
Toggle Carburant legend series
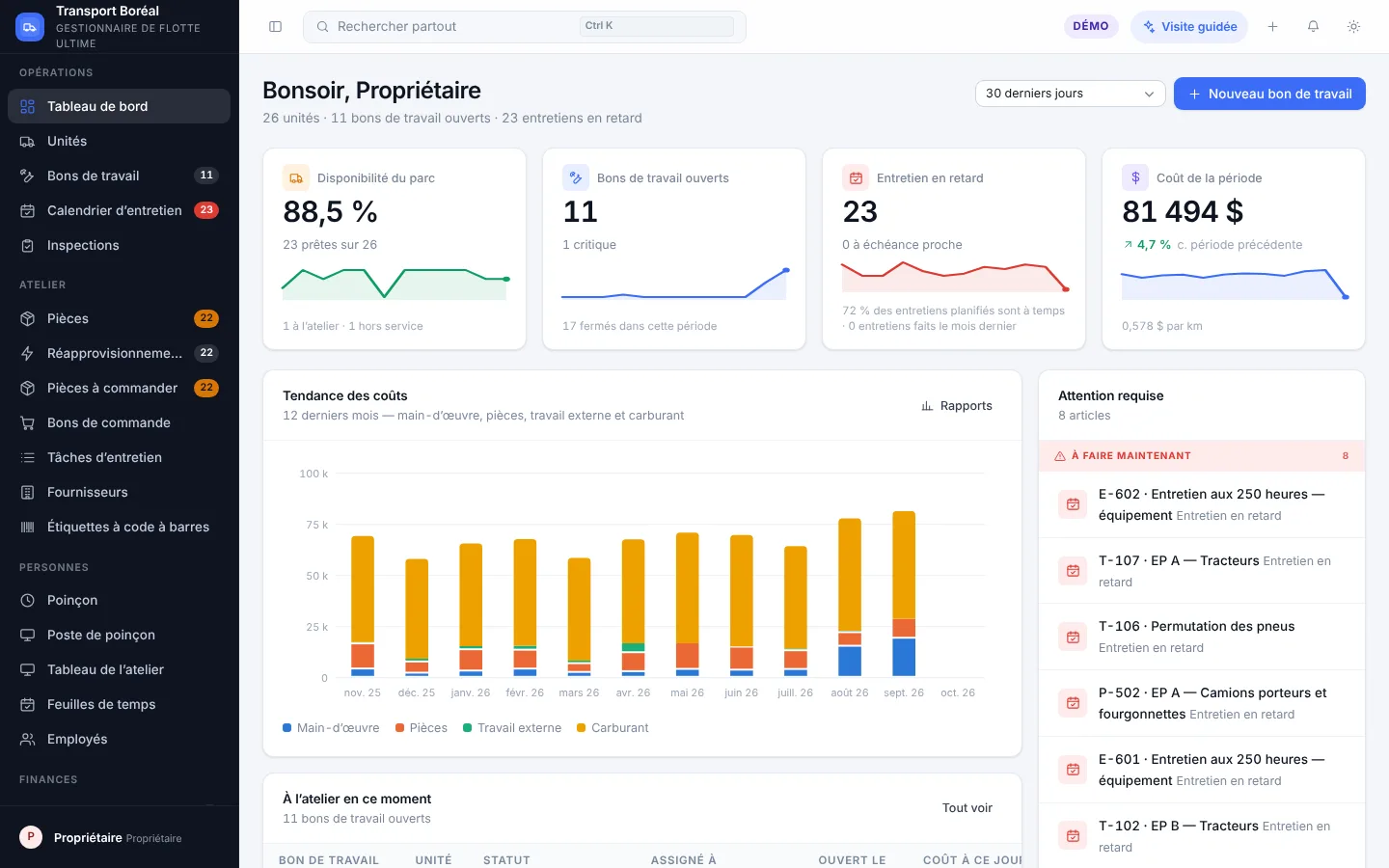tap(613, 728)
